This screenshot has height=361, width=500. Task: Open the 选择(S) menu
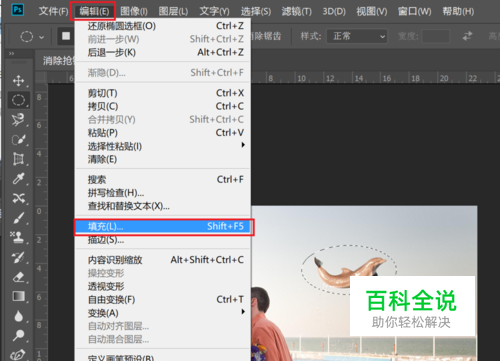(x=256, y=11)
